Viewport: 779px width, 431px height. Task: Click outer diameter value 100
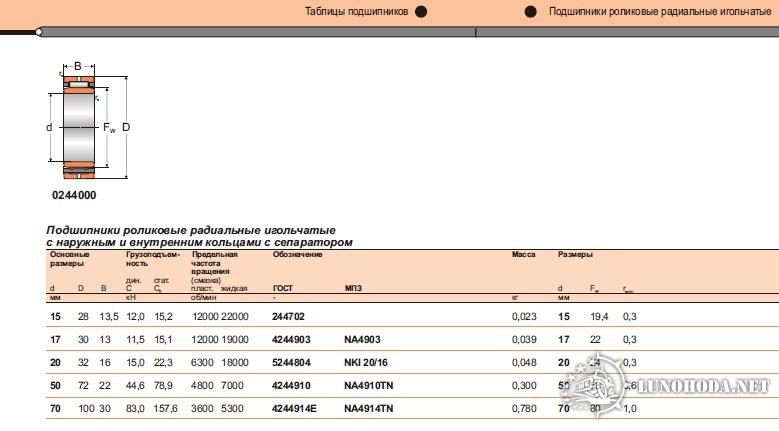click(86, 409)
